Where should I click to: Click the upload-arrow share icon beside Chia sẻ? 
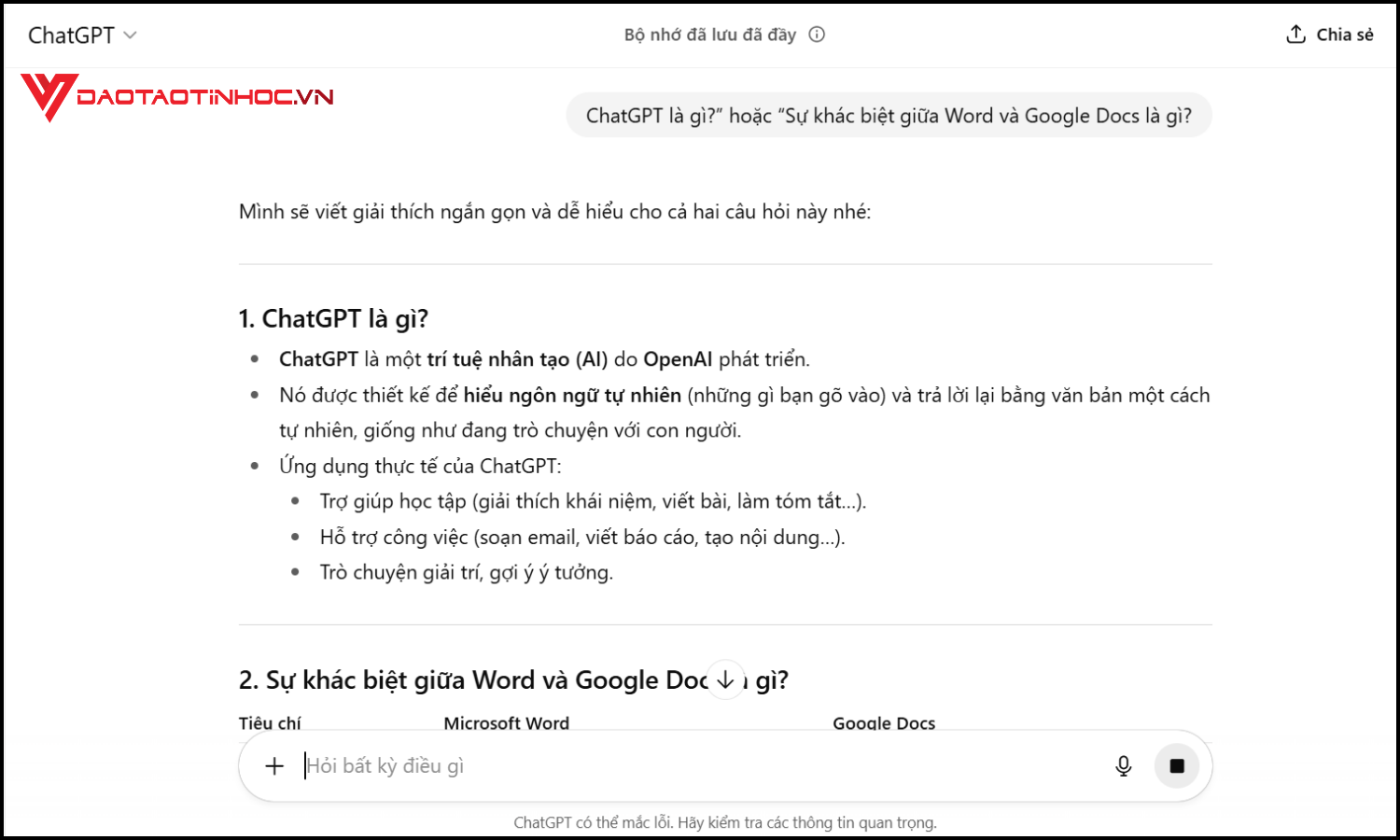[1295, 34]
